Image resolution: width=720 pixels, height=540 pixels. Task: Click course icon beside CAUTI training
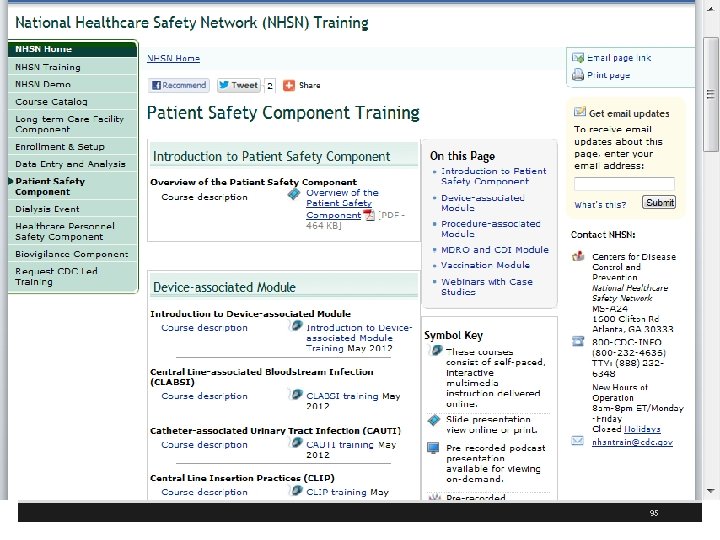(x=297, y=442)
